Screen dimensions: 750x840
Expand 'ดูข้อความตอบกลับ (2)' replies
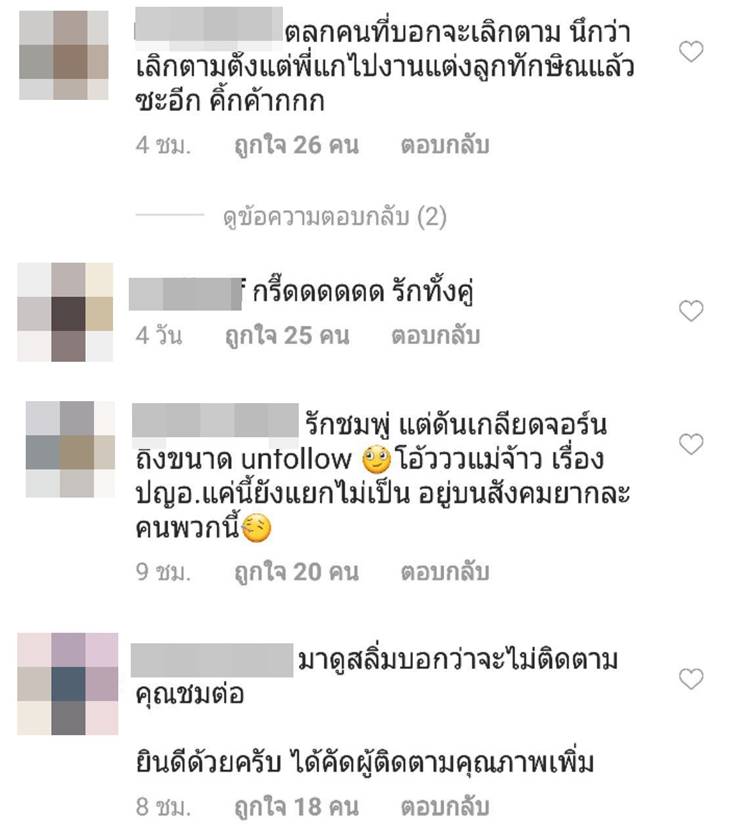335,216
